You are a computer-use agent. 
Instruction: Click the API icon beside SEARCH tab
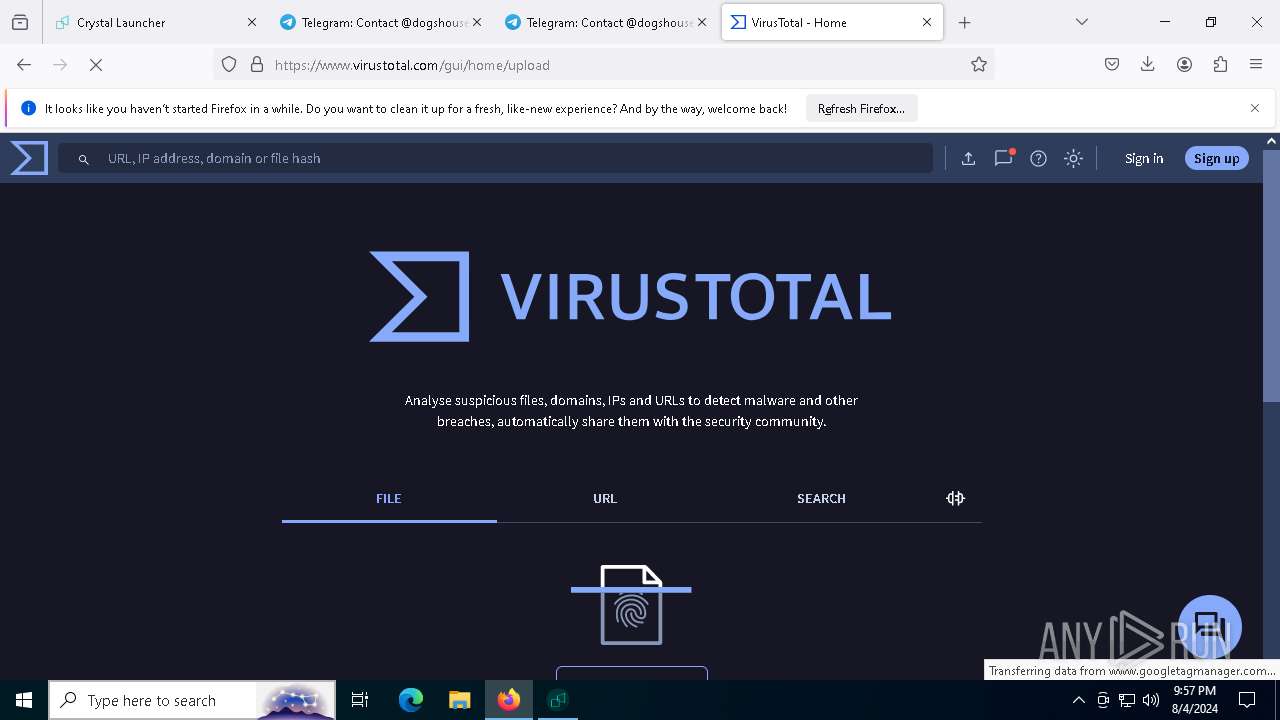(955, 498)
